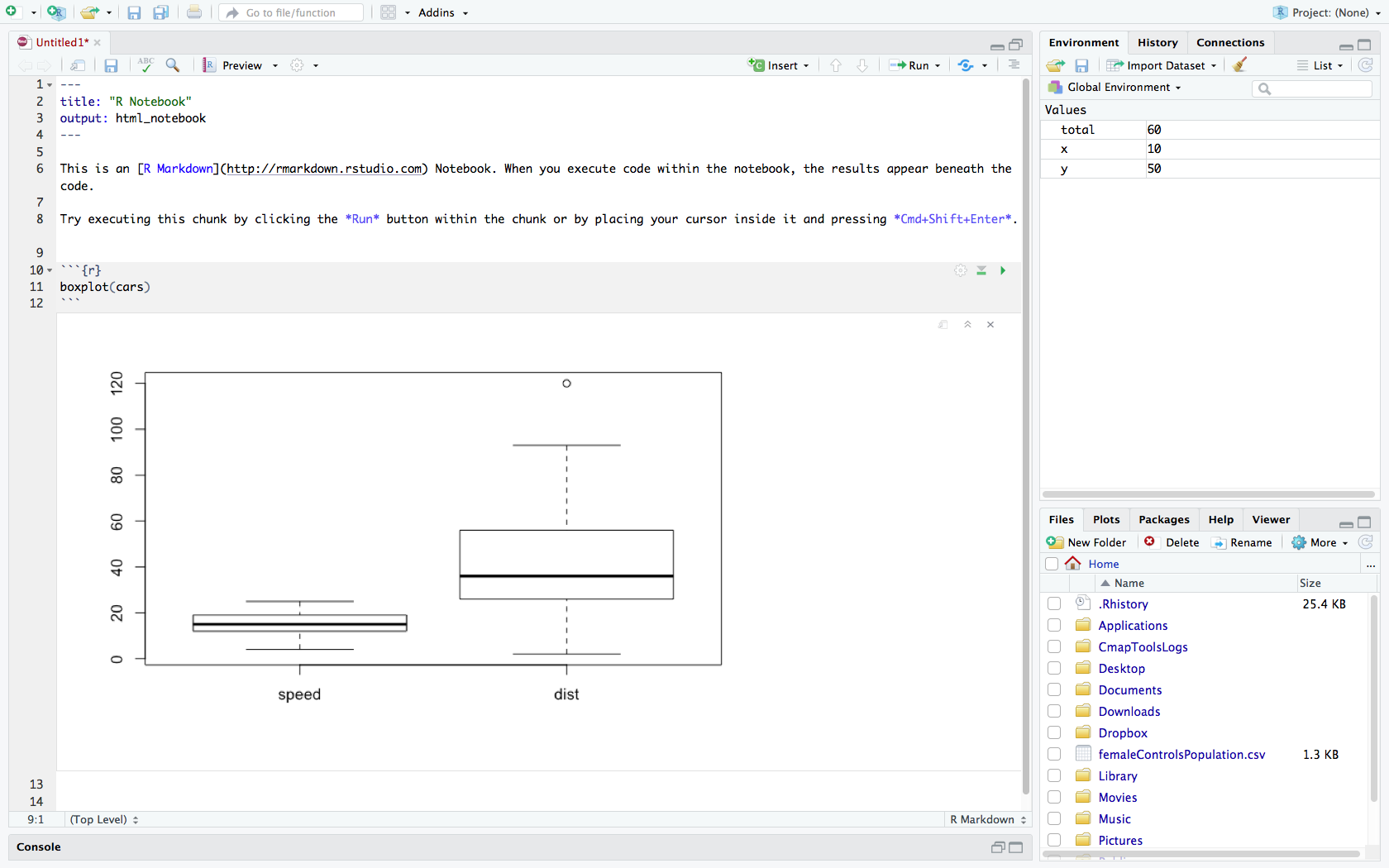Click the editor vertical scrollbar
1389x868 pixels.
[1026, 436]
